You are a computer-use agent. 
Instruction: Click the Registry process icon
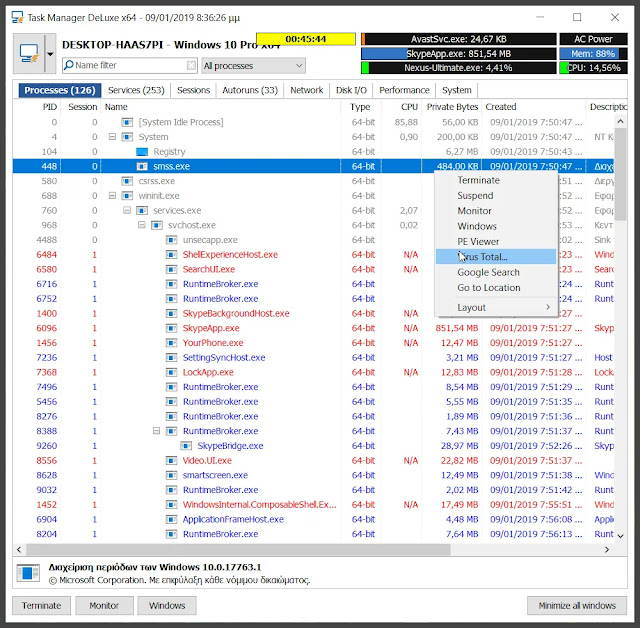click(142, 152)
